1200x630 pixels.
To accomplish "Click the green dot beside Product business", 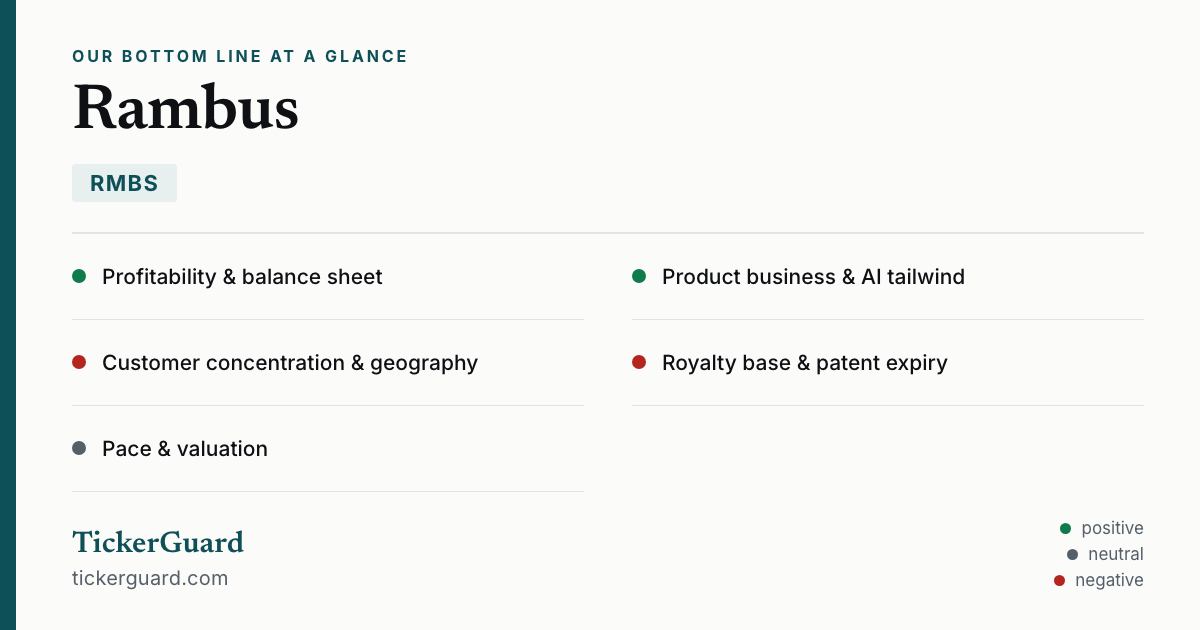I will 639,276.
